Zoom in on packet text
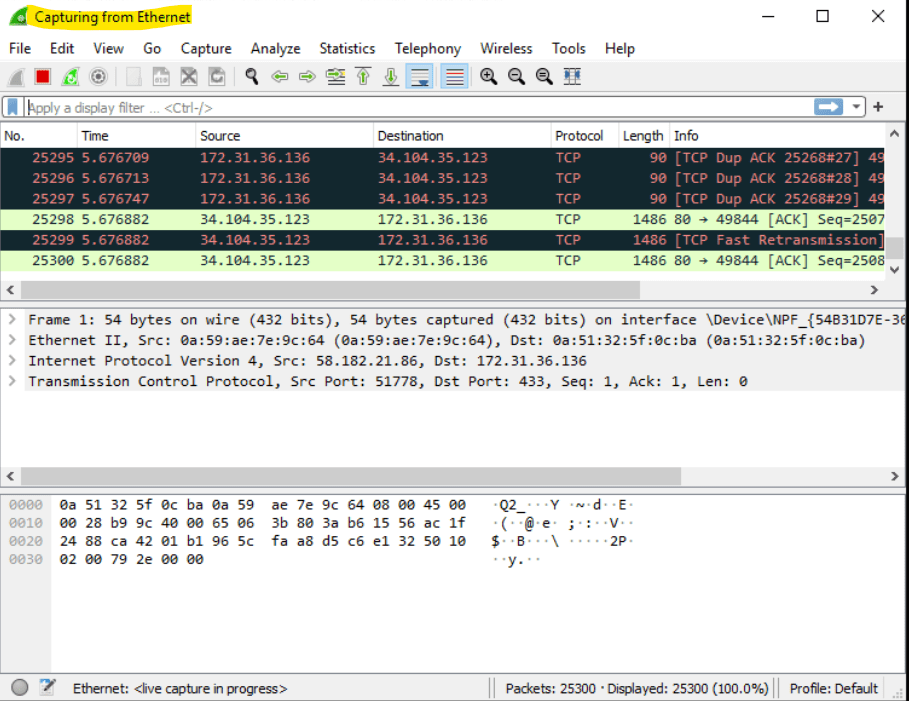909x701 pixels. 488,77
